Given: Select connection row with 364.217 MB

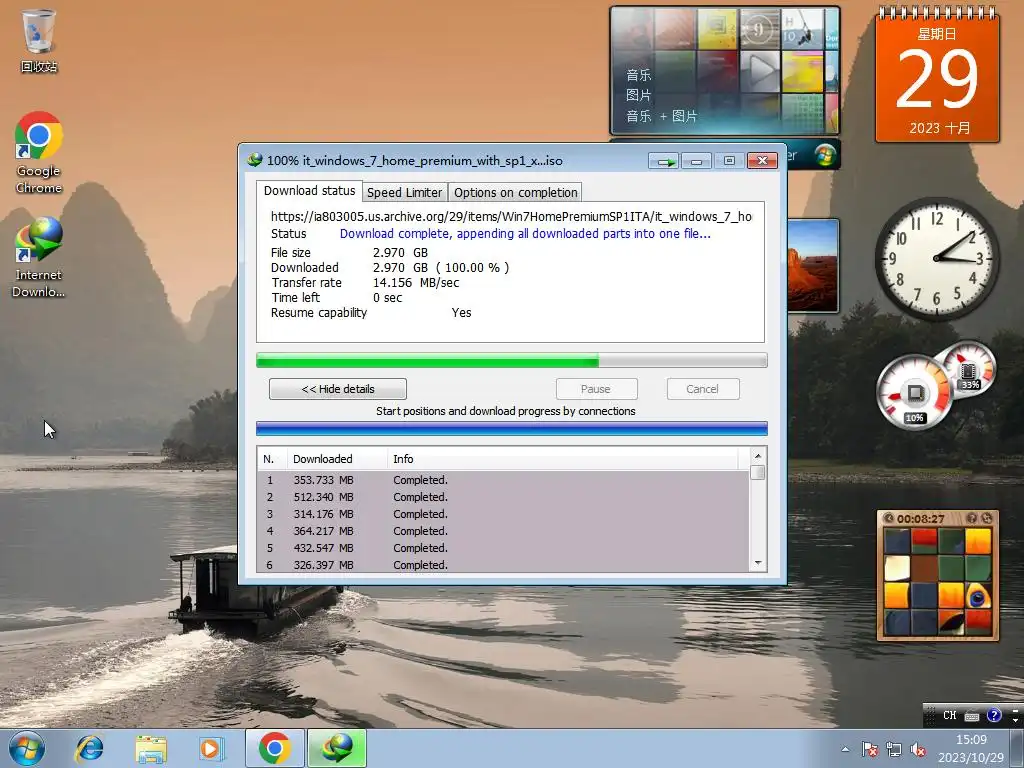Looking at the screenshot, I should (x=504, y=531).
